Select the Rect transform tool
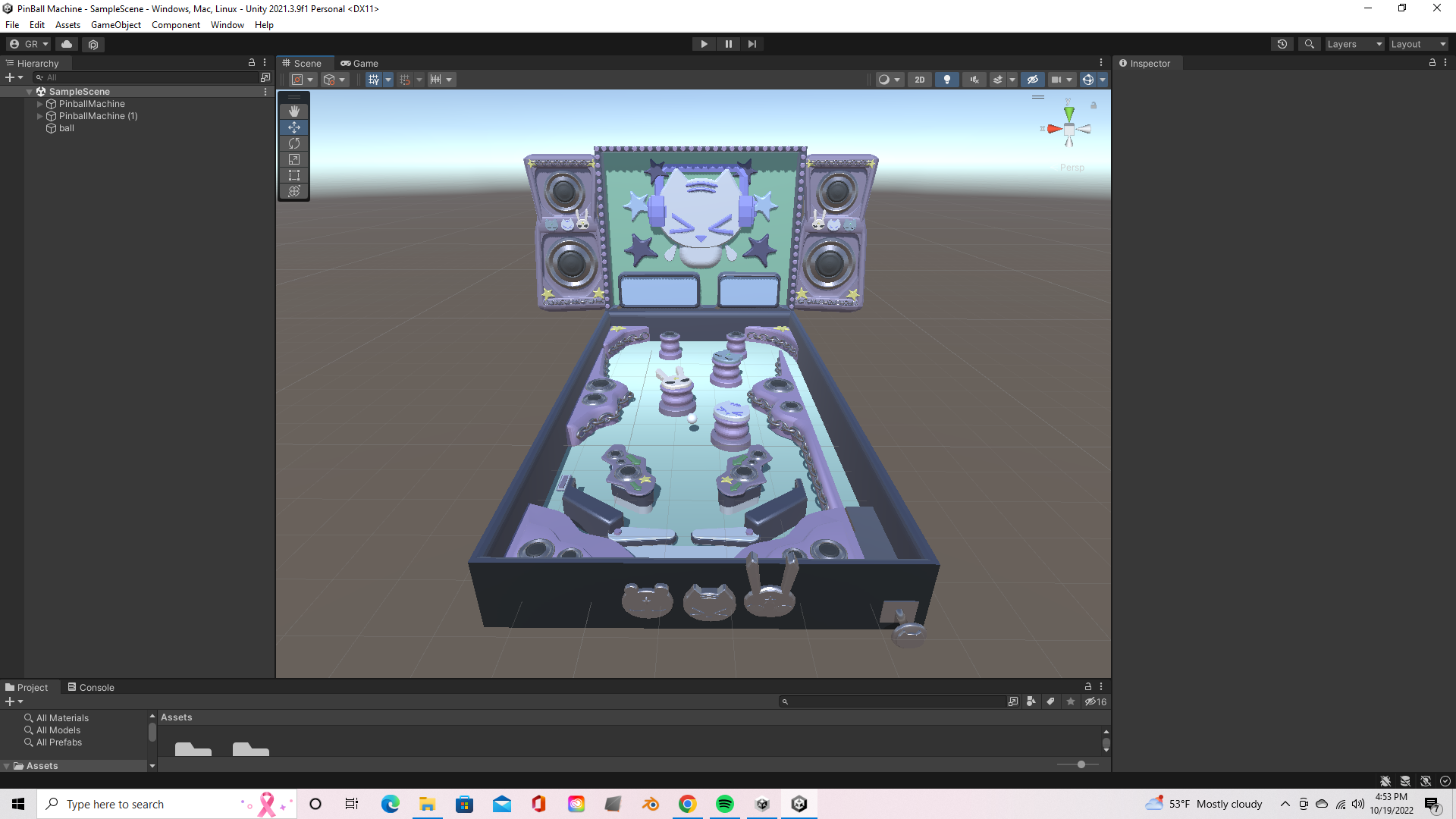Image resolution: width=1456 pixels, height=819 pixels. click(x=294, y=175)
